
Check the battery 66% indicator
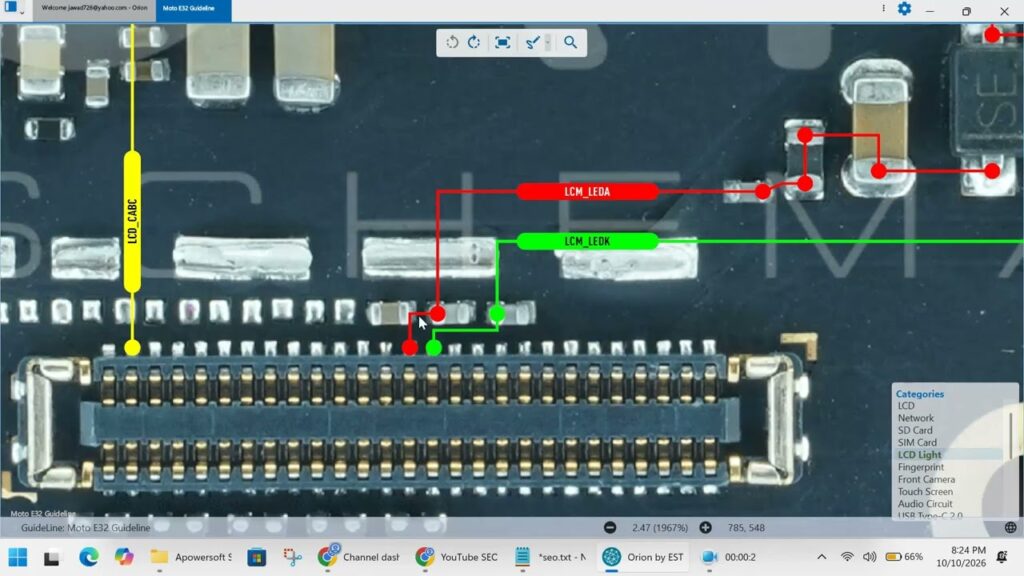coord(904,557)
